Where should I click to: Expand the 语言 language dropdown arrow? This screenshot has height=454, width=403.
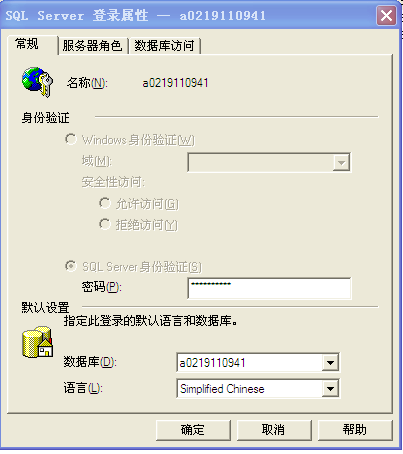[x=330, y=388]
